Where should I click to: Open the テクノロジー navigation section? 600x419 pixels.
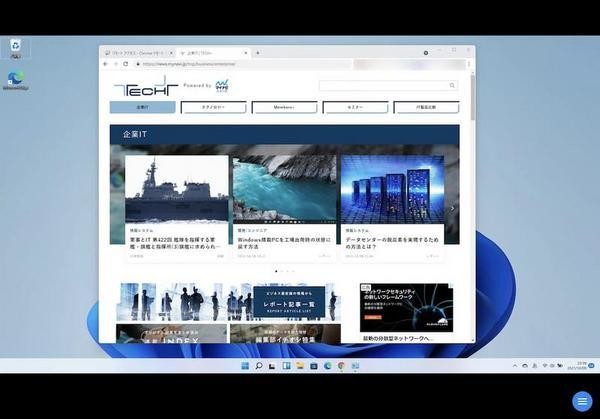(213, 107)
